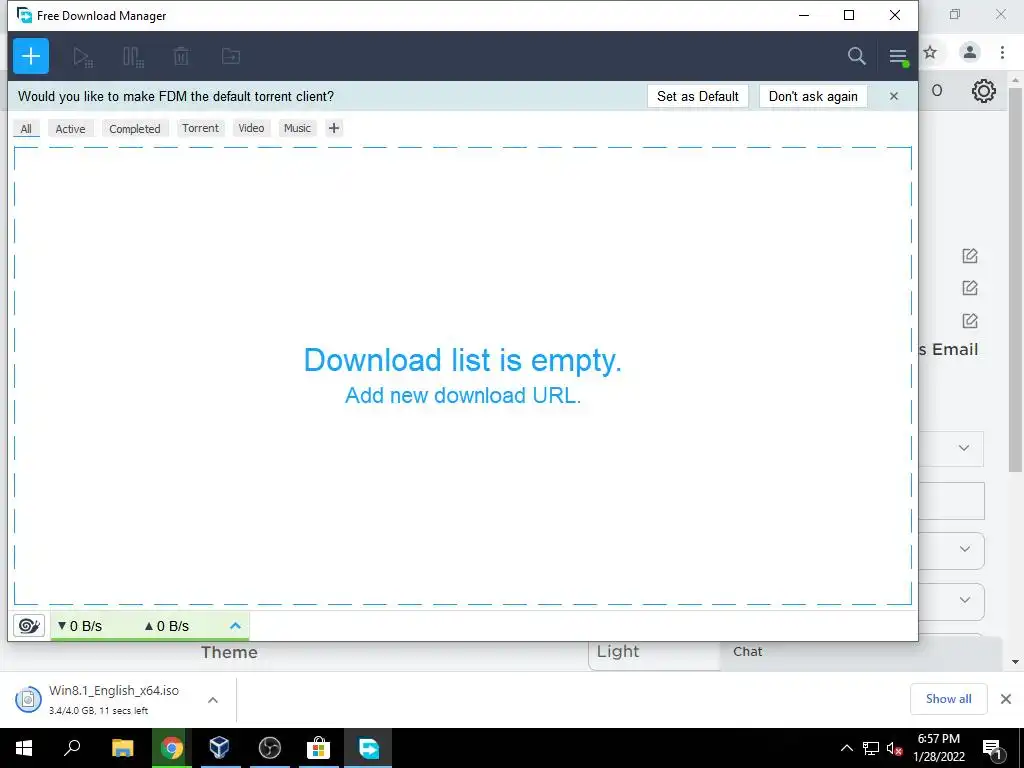
Task: Open OBS Studio from taskbar
Action: (x=270, y=748)
